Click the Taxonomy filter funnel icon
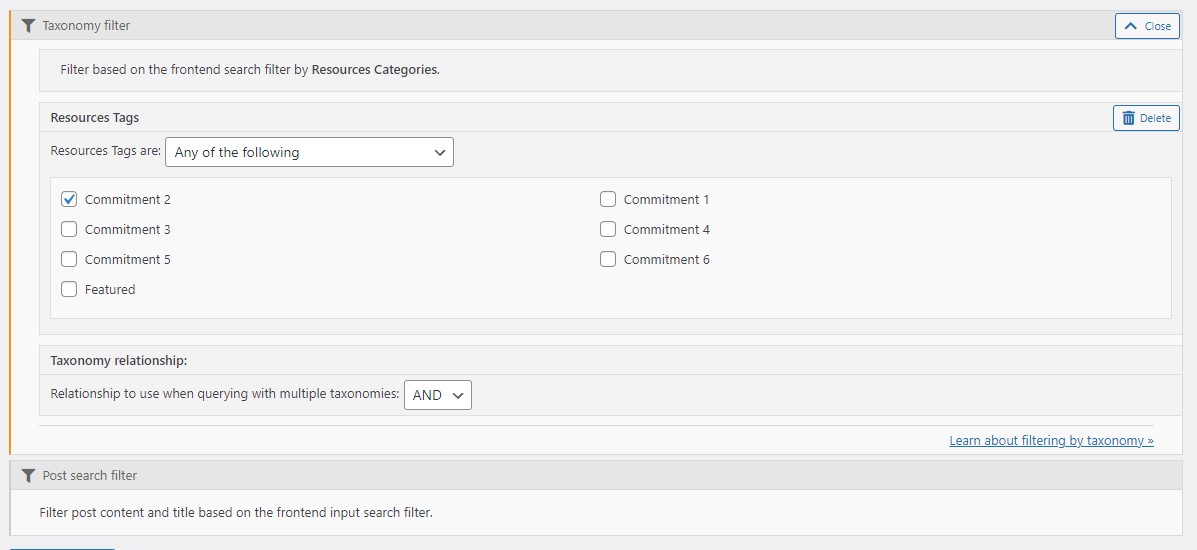 28,26
